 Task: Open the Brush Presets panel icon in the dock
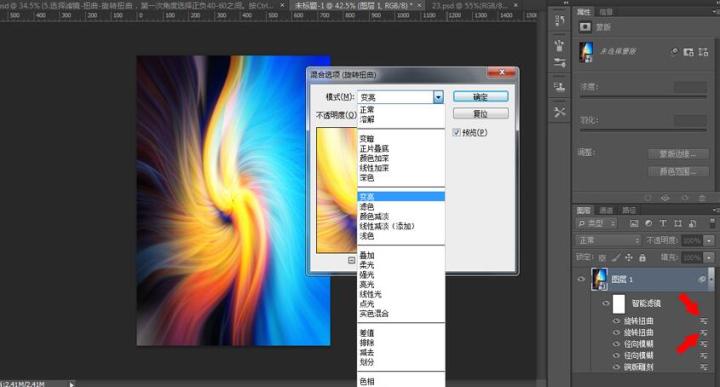tap(559, 45)
